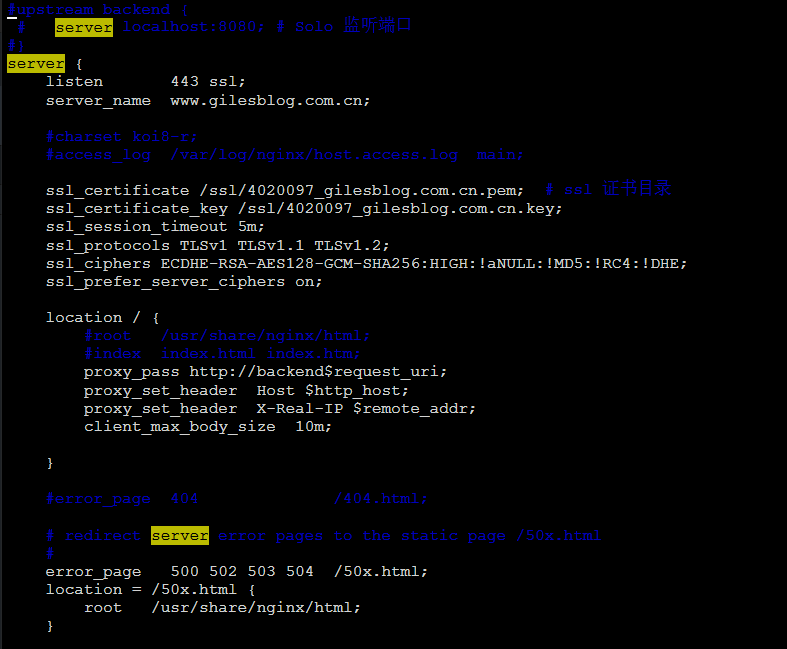The image size is (787, 649).
Task: Click the commented /404.html path
Action: [381, 499]
